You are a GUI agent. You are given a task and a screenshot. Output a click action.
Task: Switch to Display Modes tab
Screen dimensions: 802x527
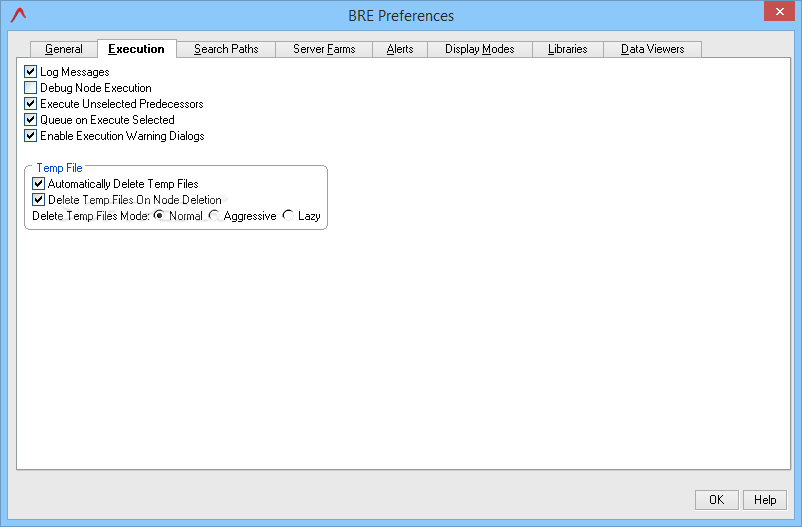(480, 49)
